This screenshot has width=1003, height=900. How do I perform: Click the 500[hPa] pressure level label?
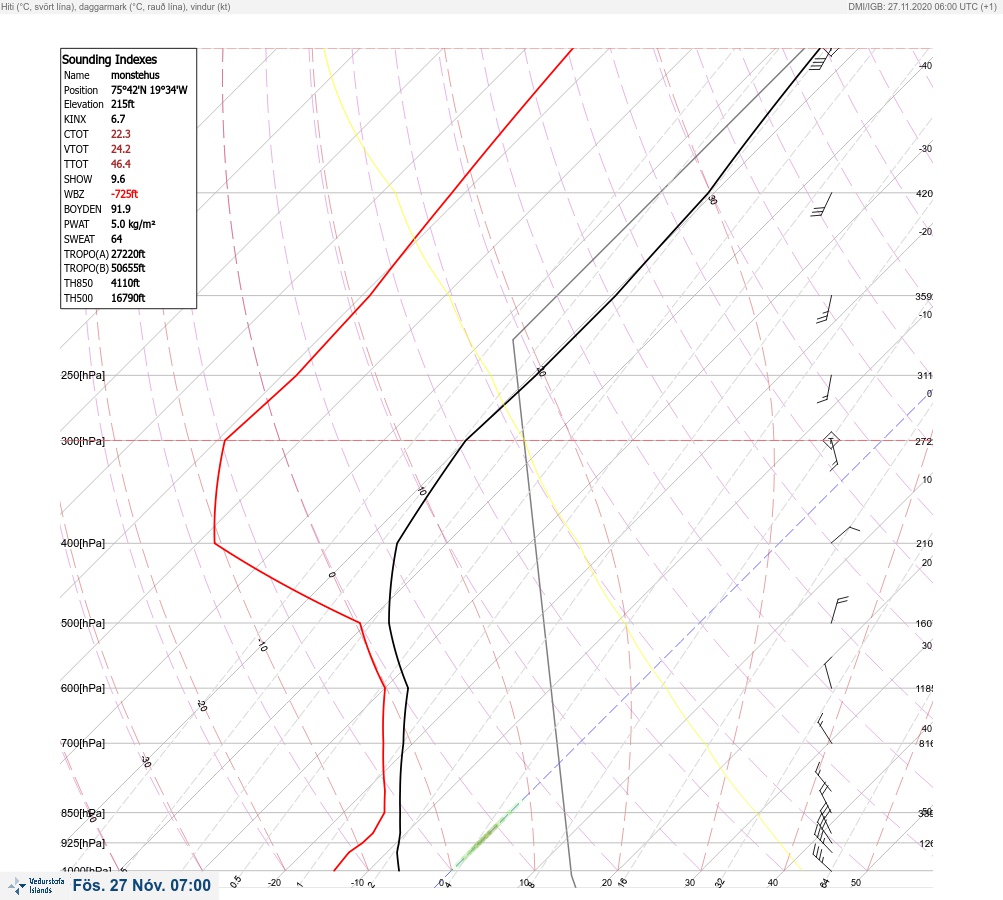tap(83, 623)
